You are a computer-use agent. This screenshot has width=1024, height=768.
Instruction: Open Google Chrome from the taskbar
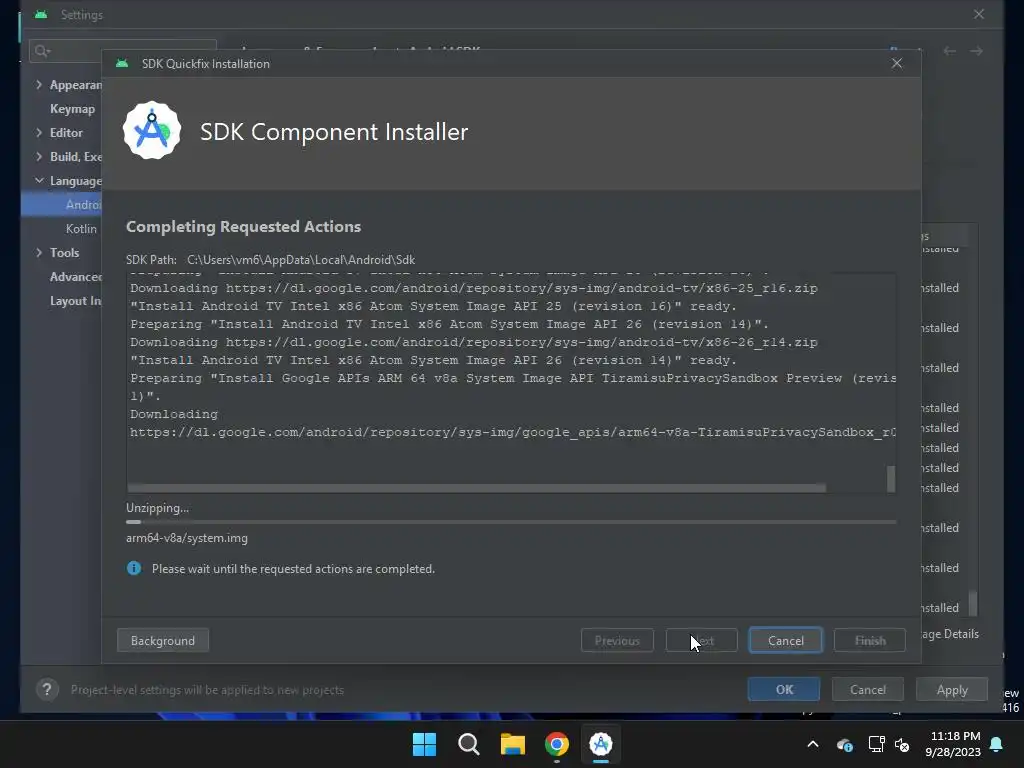(557, 744)
